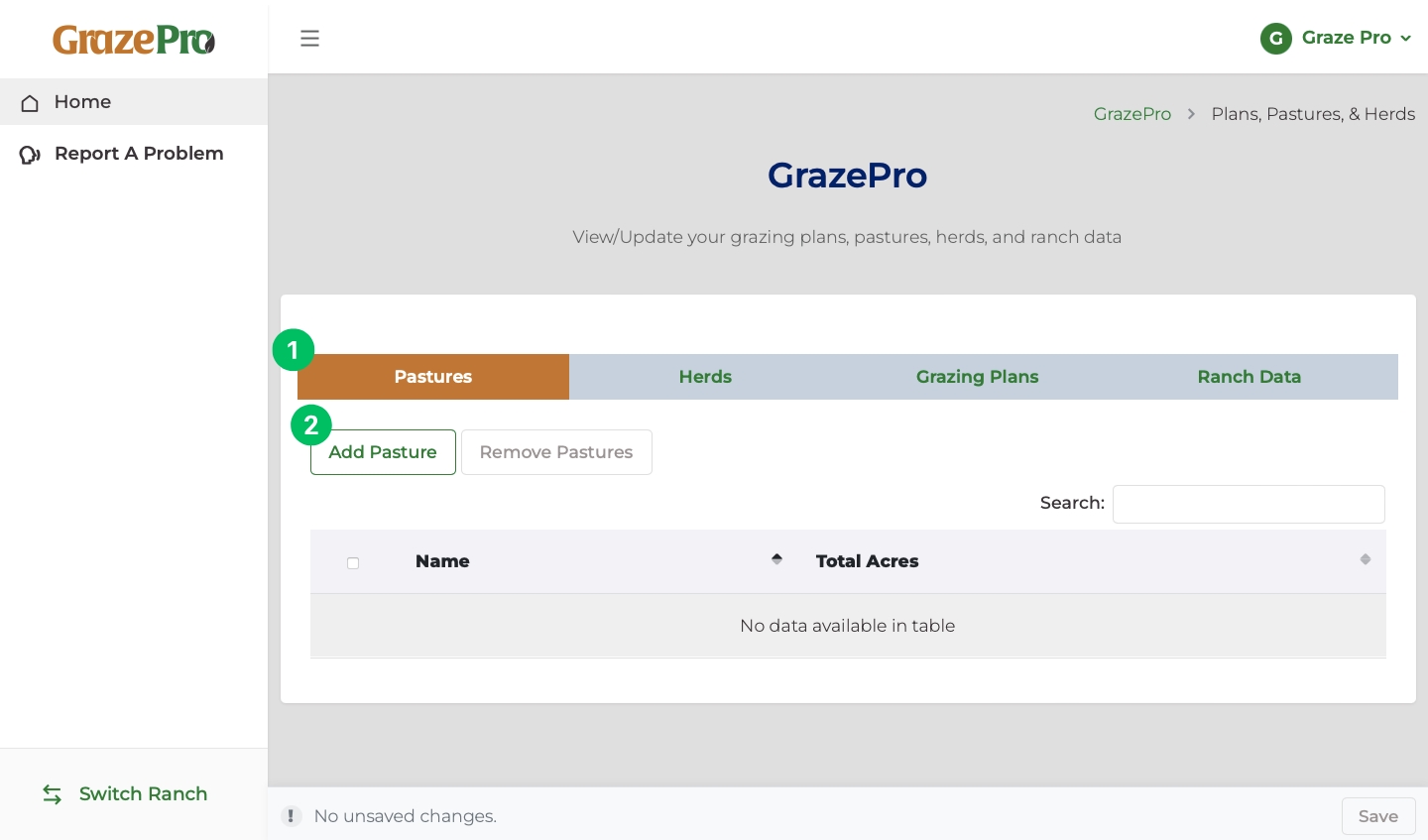Switch to the Pastures tab
The width and height of the screenshot is (1428, 840).
(433, 377)
